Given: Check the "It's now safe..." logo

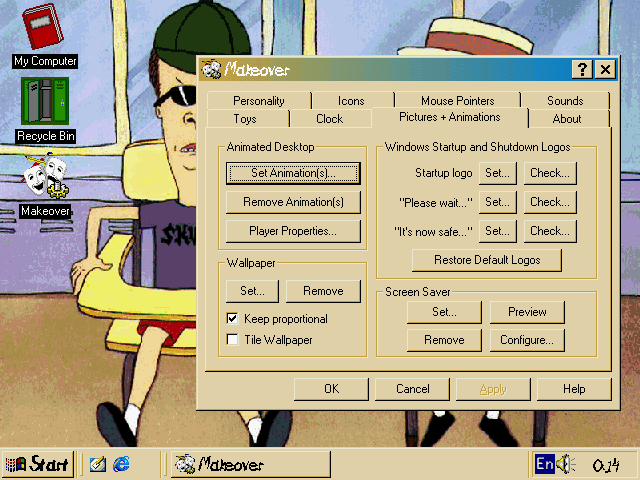Looking at the screenshot, I should pyautogui.click(x=550, y=231).
